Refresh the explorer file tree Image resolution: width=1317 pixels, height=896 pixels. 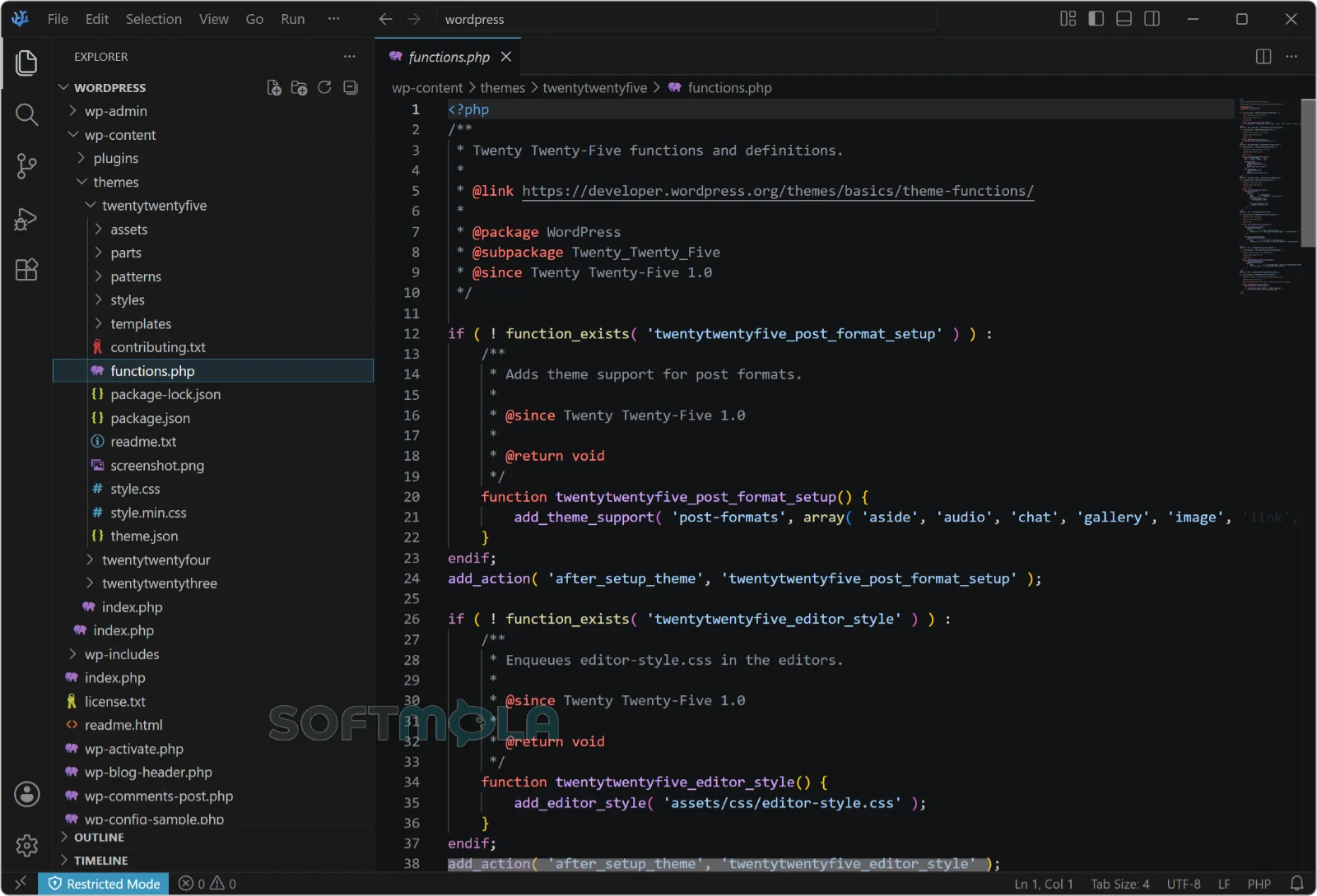324,87
